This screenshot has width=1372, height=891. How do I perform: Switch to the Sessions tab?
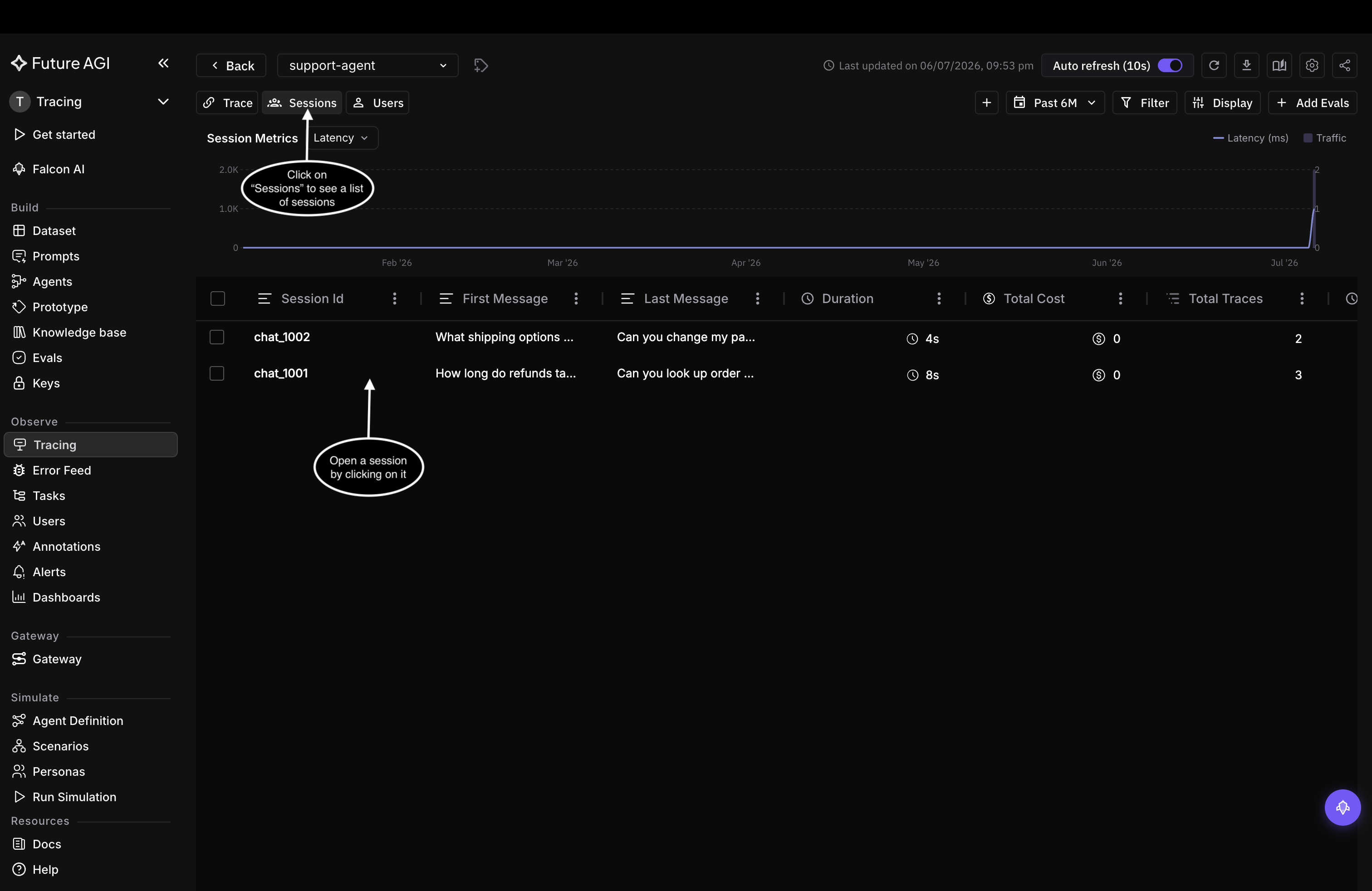coord(302,103)
